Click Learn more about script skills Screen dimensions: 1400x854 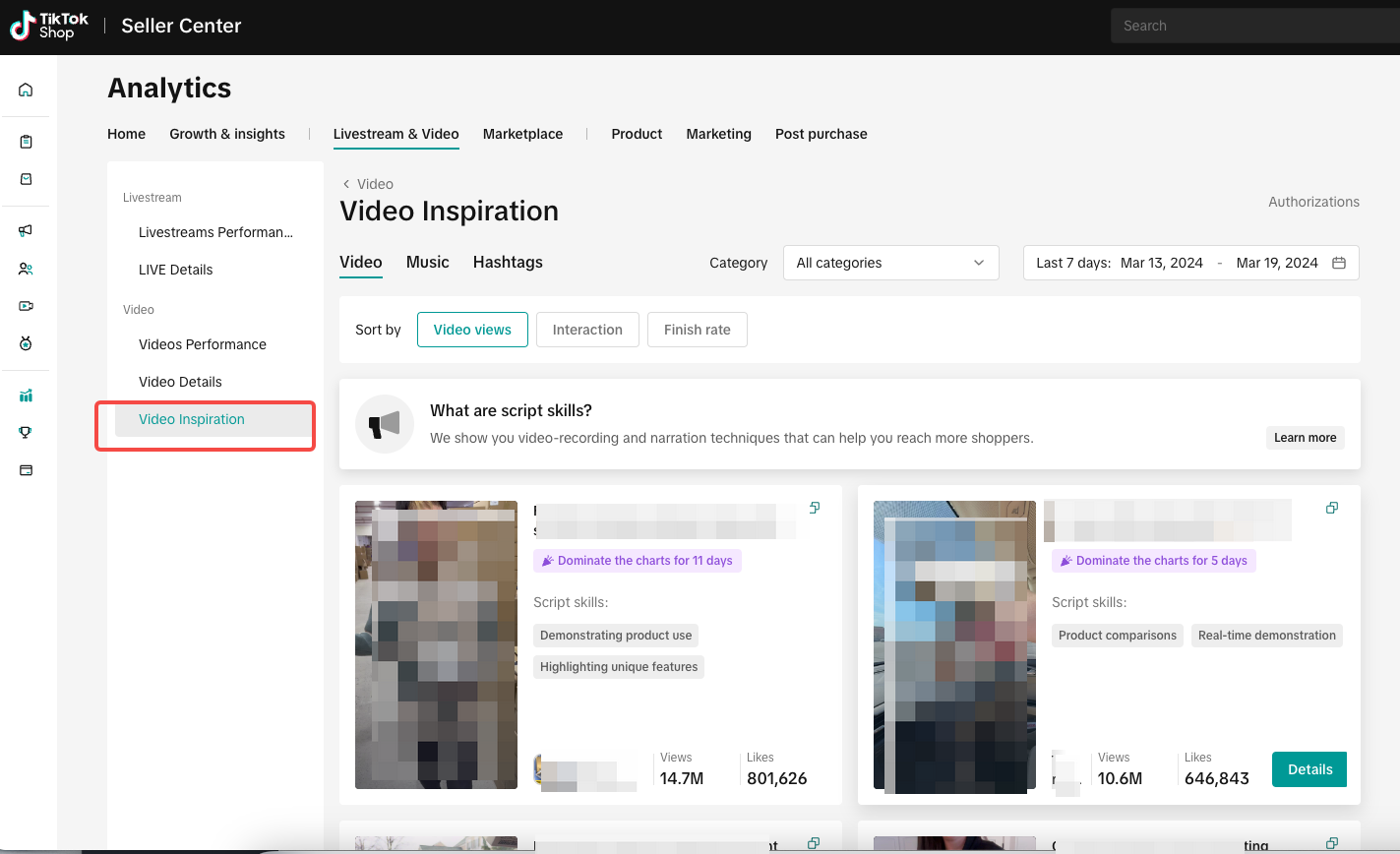click(x=1305, y=438)
